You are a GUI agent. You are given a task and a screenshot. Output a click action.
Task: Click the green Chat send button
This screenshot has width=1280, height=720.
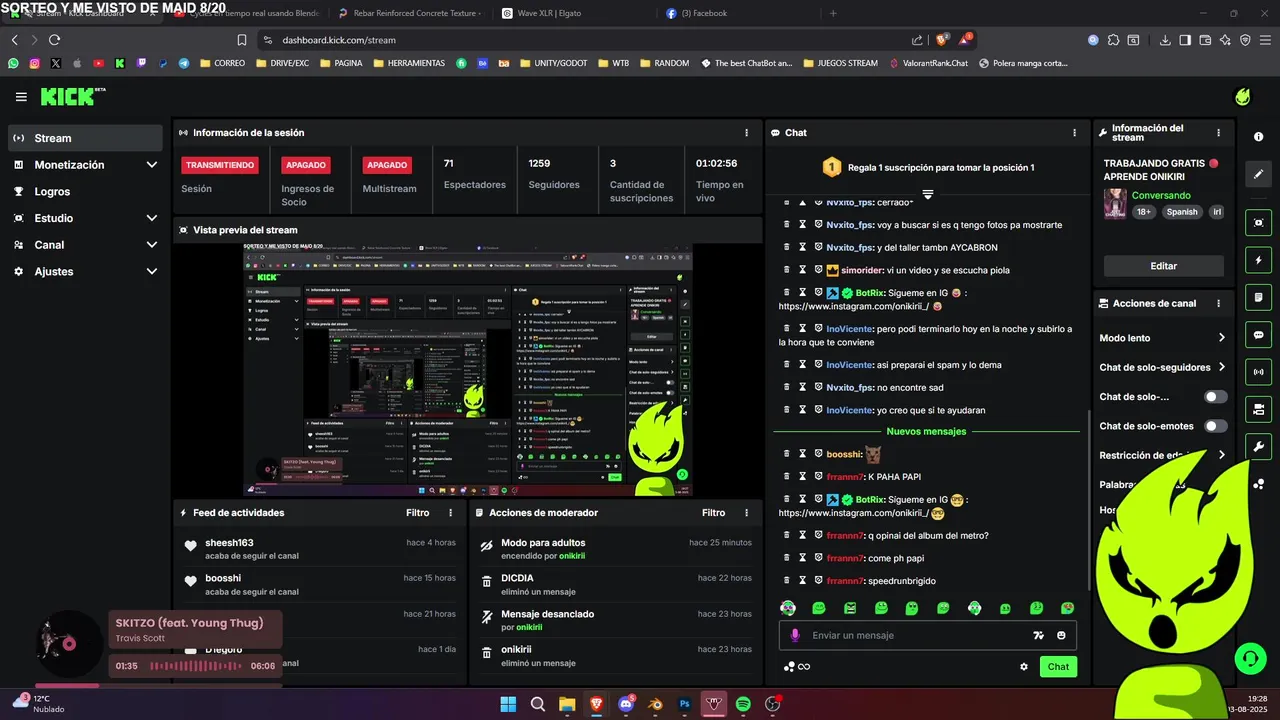pos(1058,667)
